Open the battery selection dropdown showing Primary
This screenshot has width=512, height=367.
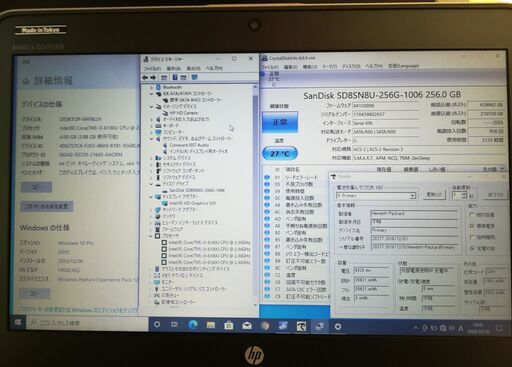[376, 196]
